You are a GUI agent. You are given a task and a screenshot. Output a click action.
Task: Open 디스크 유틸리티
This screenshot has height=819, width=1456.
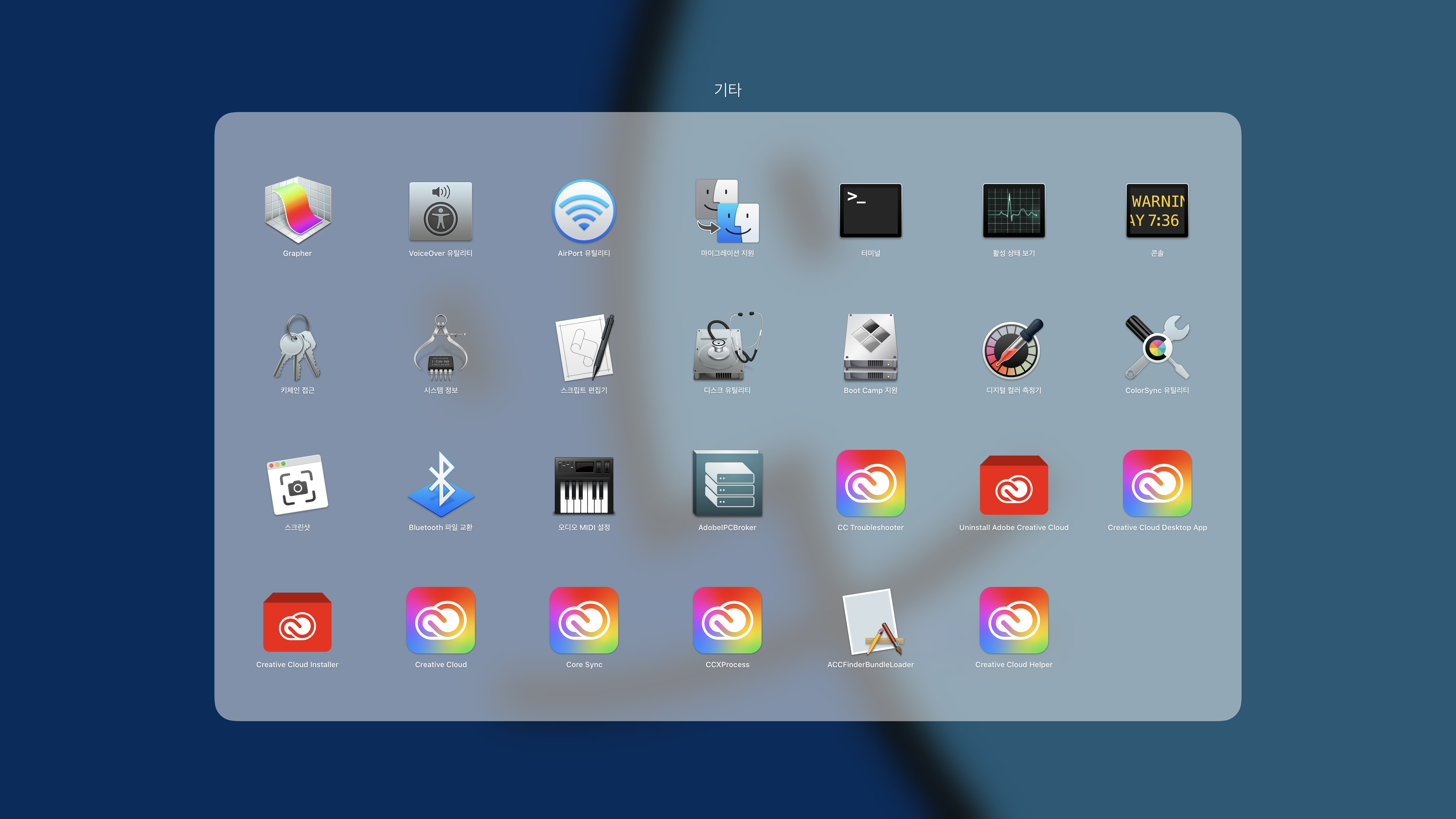point(727,347)
